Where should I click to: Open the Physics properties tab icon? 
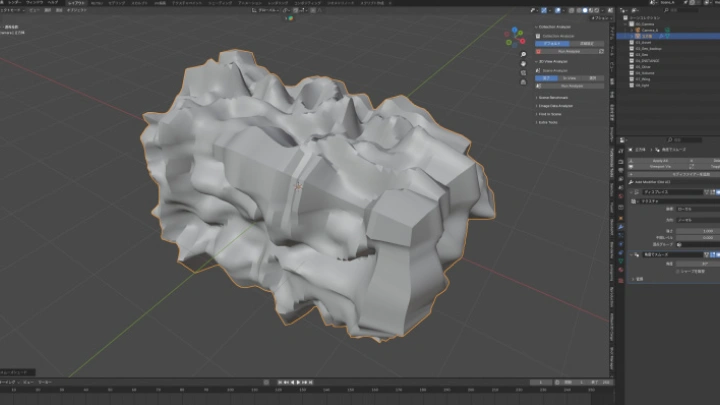(621, 244)
